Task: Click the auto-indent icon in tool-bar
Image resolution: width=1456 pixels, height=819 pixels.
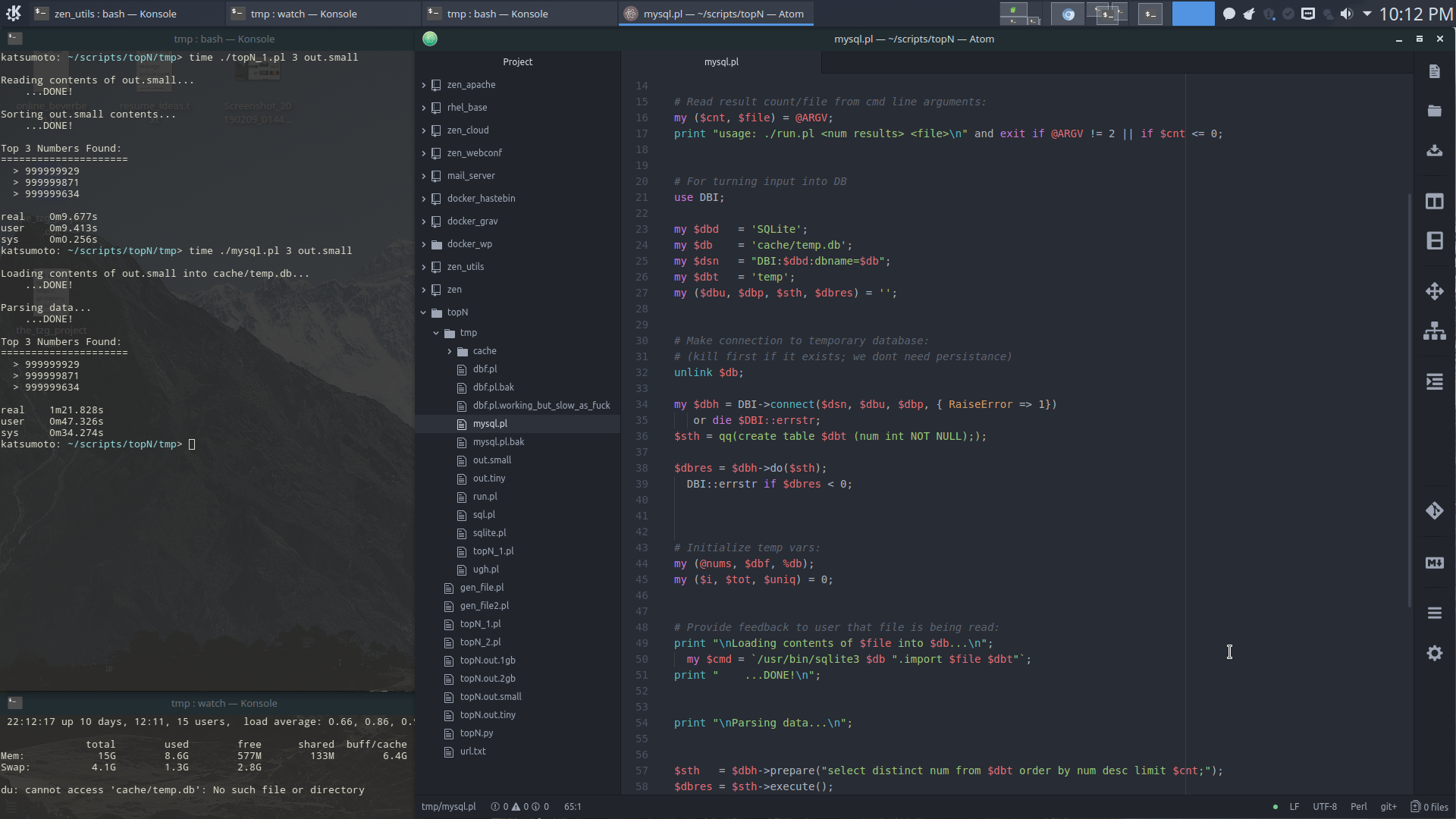Action: (1434, 381)
